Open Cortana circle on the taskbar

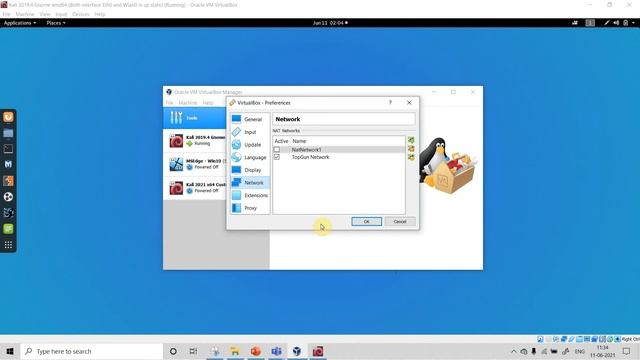[x=173, y=351]
